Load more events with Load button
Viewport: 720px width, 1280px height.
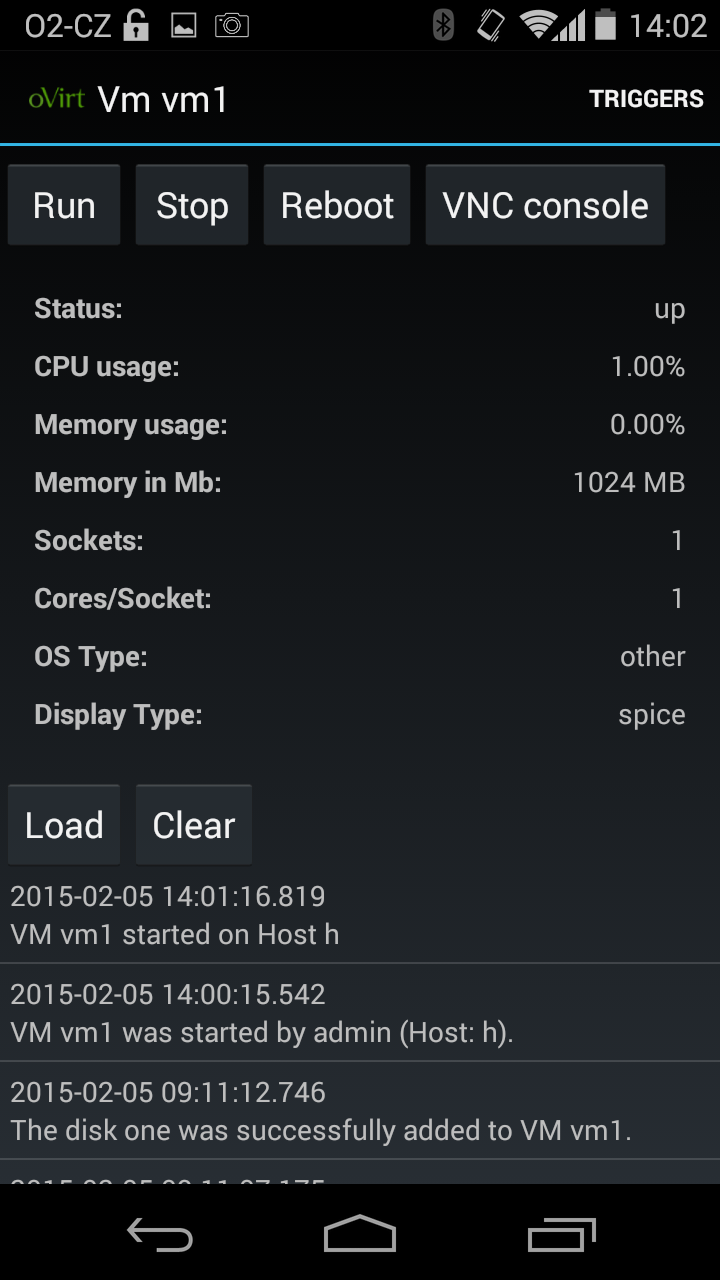point(64,826)
